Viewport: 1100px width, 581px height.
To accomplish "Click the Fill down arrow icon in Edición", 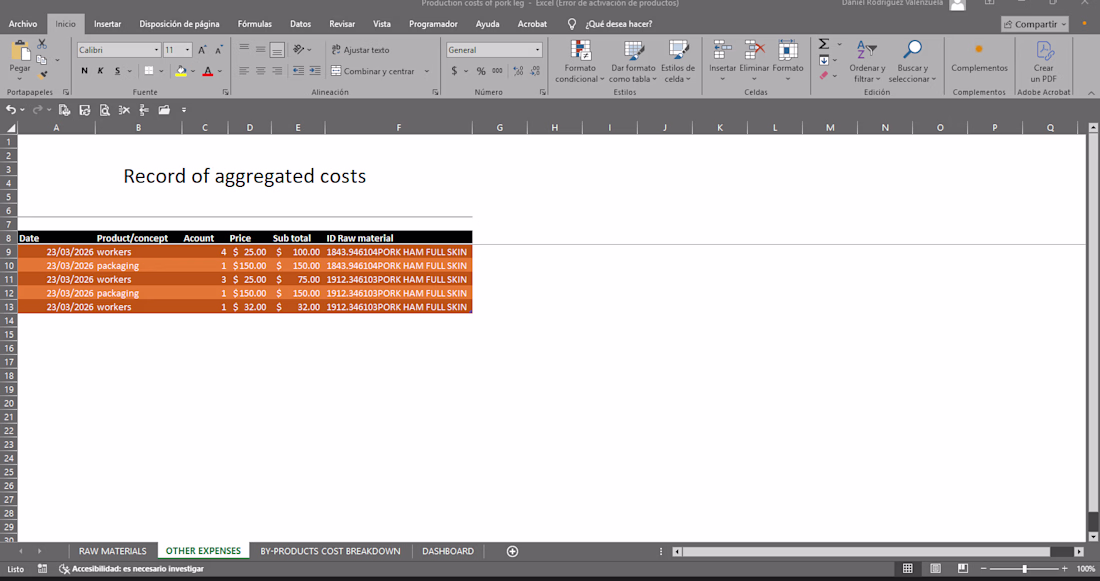I will [x=824, y=60].
